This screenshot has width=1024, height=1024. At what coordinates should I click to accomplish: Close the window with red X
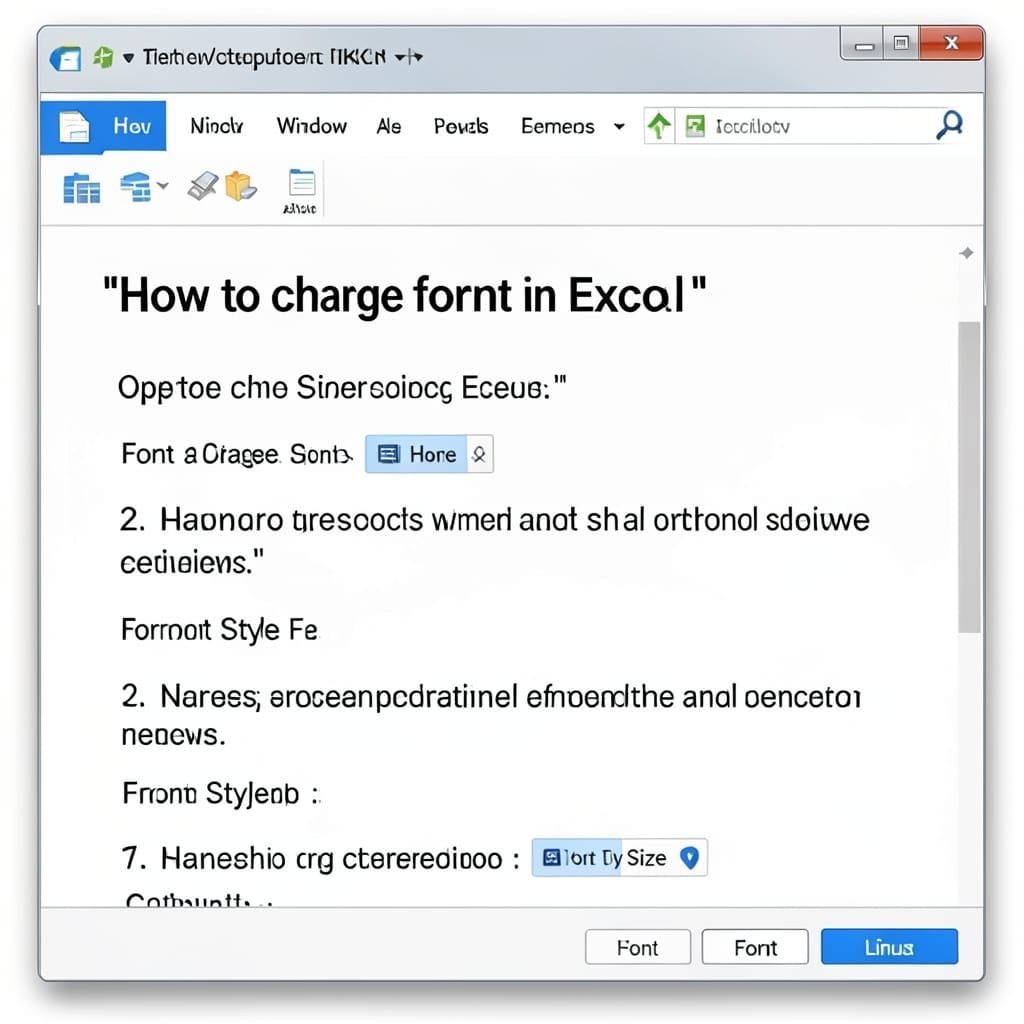coord(951,43)
